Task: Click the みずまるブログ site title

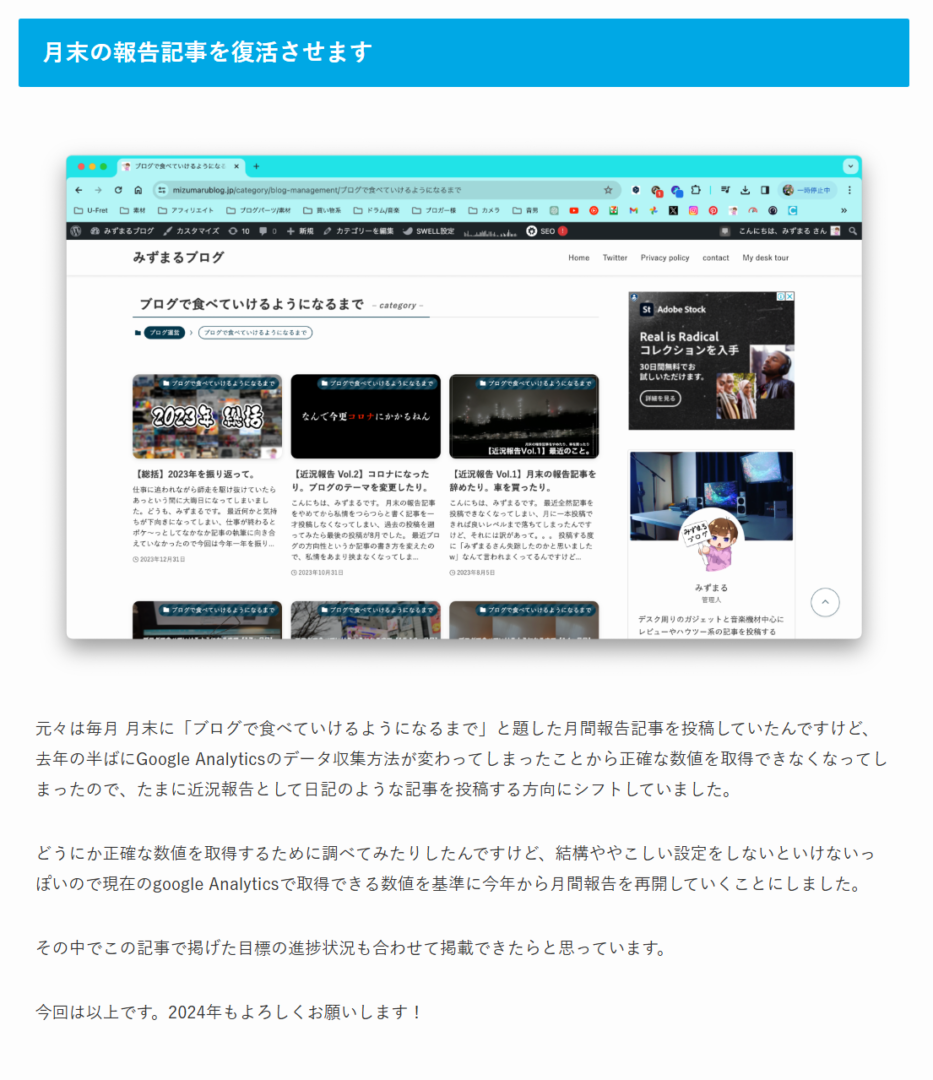Action: pos(178,258)
